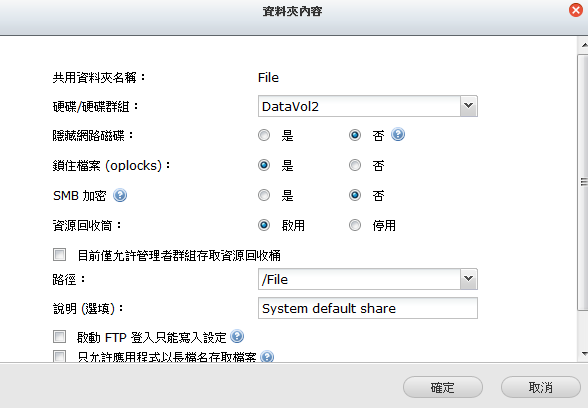
Task: Click the System default share description field
Action: 368,308
